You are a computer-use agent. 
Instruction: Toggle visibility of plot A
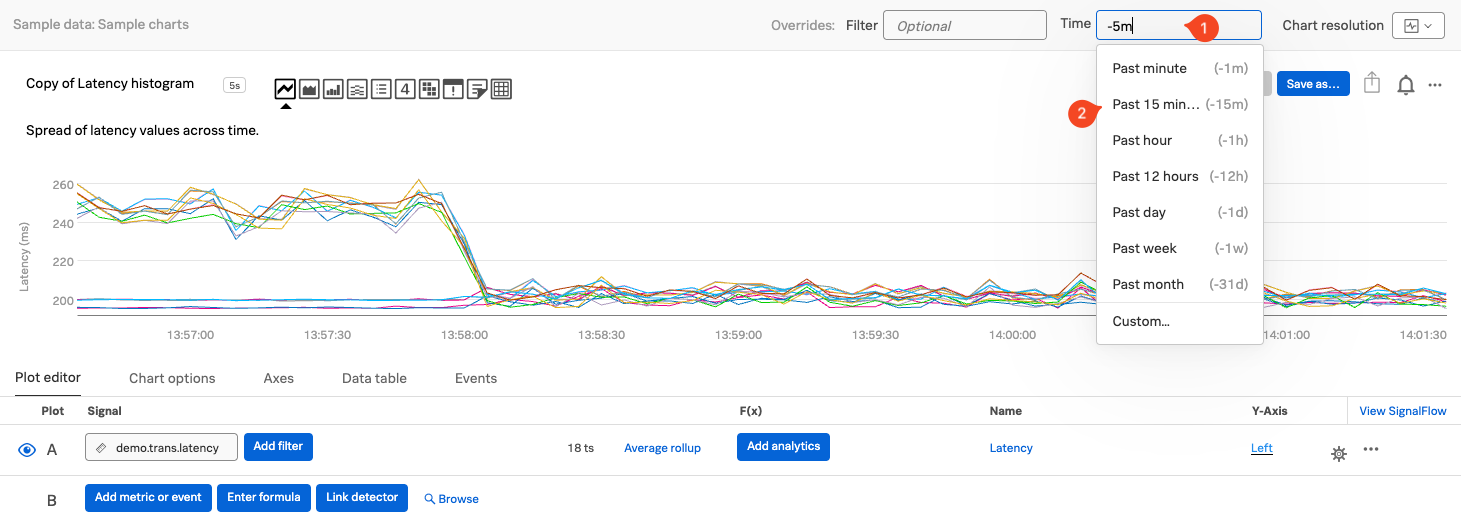(x=27, y=450)
